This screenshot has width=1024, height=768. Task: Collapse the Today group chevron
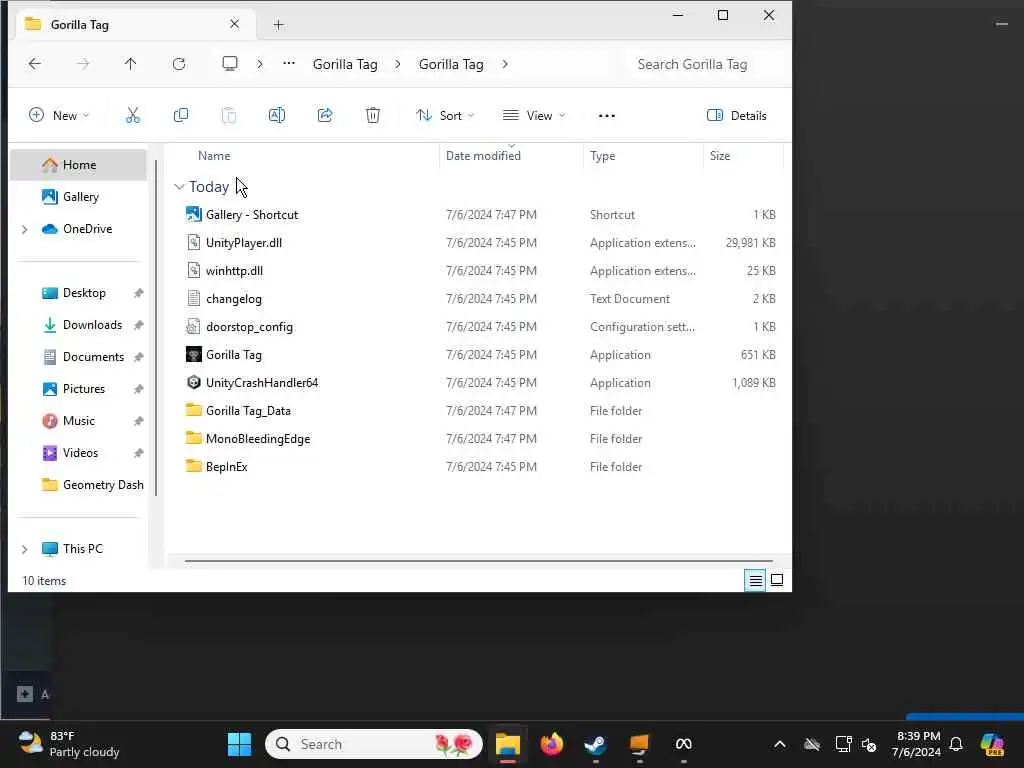click(x=179, y=187)
